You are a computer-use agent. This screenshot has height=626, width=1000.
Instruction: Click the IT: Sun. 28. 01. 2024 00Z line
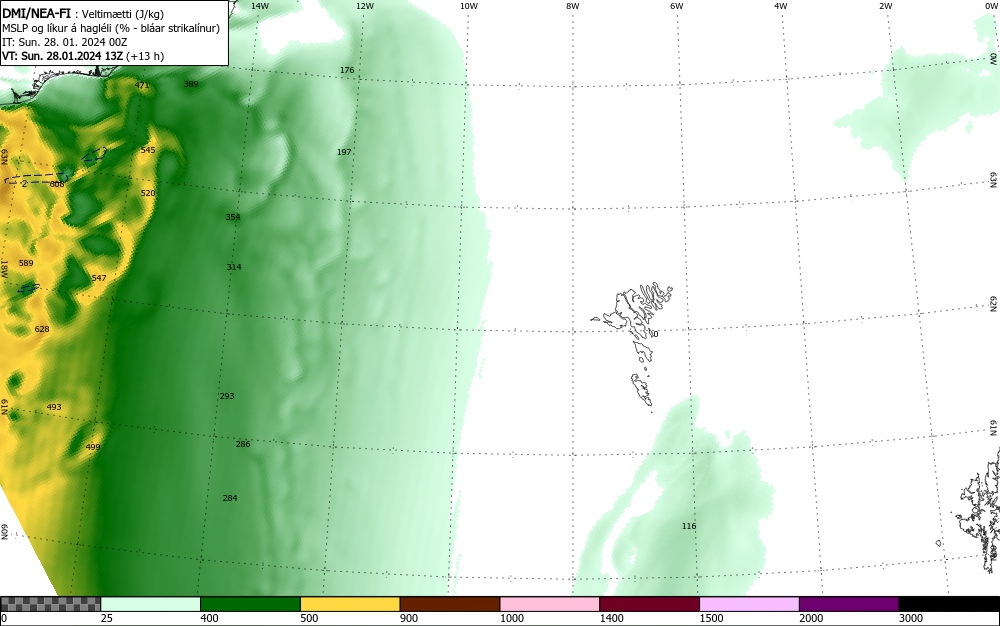point(64,42)
